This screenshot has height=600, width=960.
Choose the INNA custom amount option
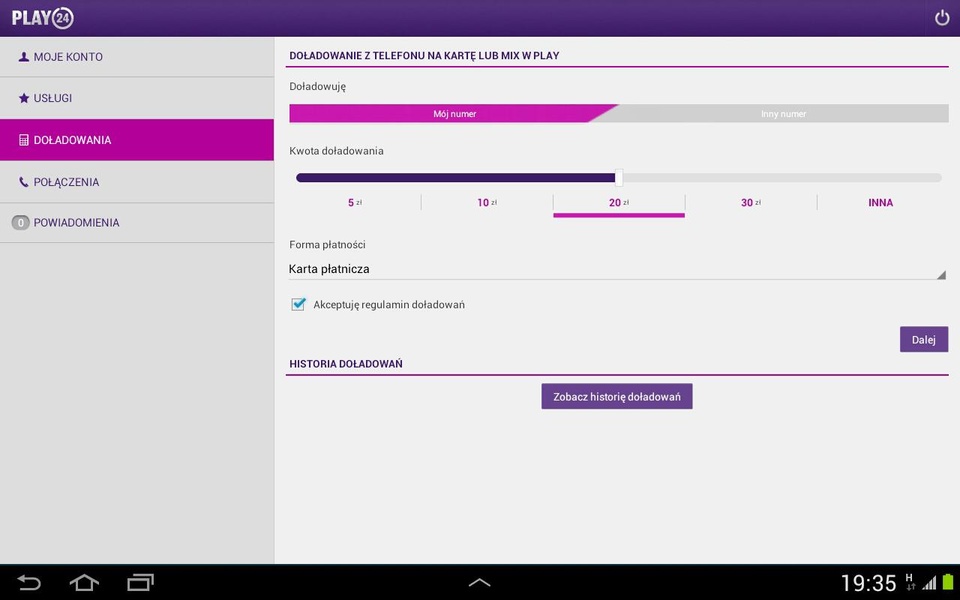(x=880, y=203)
